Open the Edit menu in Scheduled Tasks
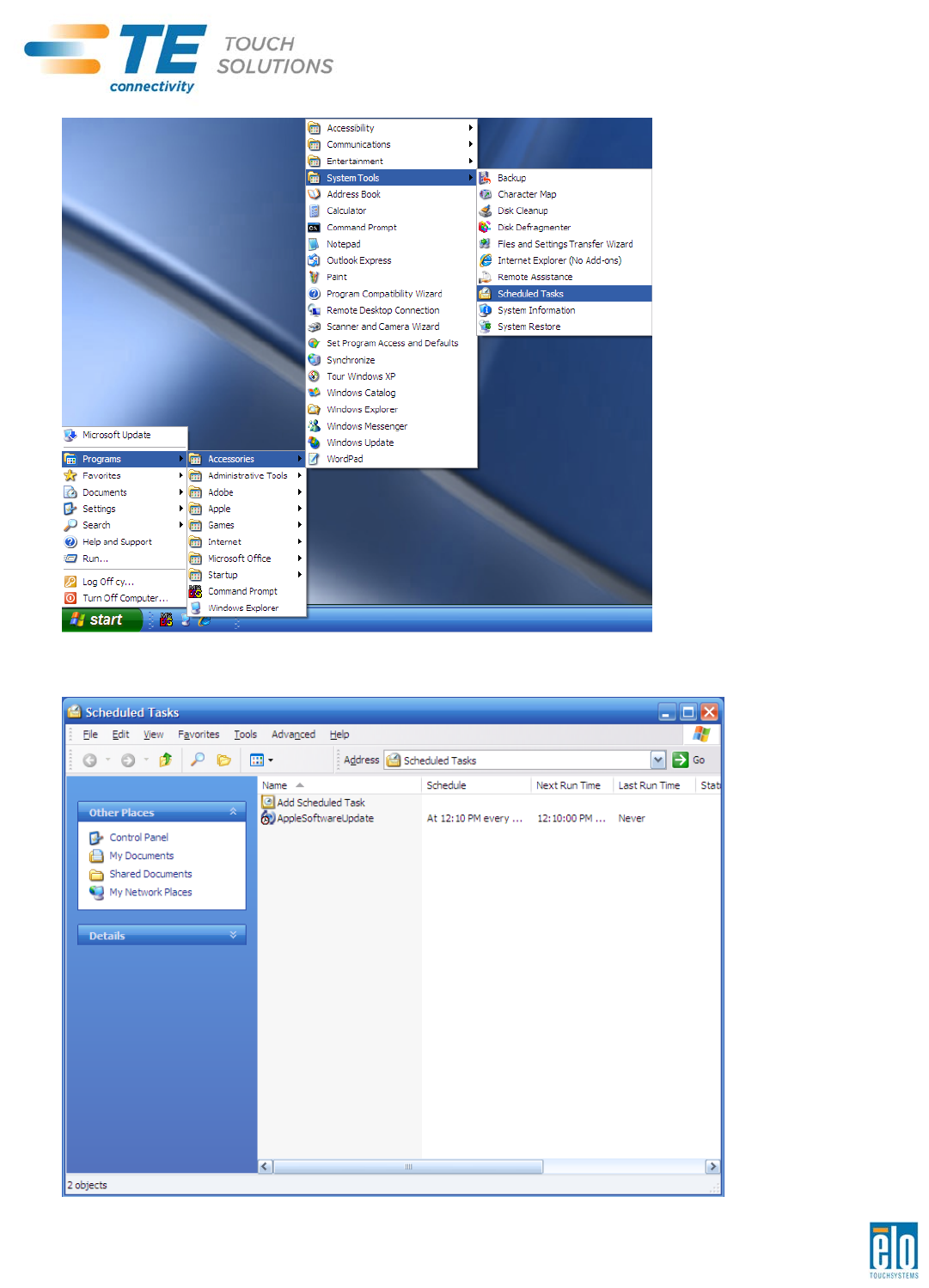Viewport: 929px width, 1288px height. pyautogui.click(x=120, y=735)
